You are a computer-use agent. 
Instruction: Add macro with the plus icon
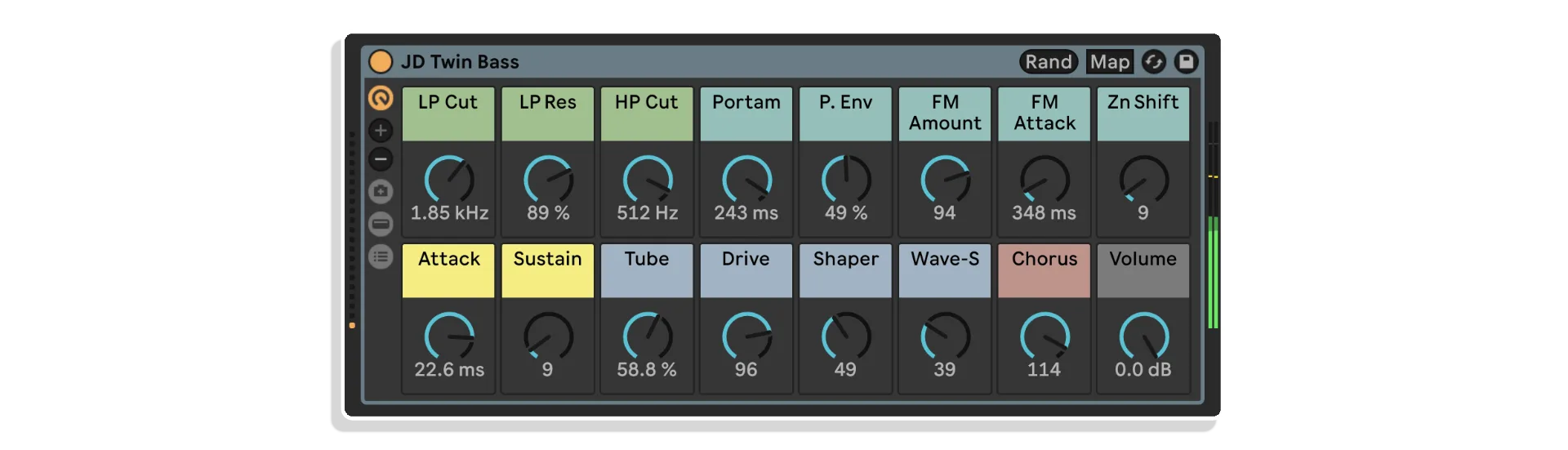pos(381,130)
